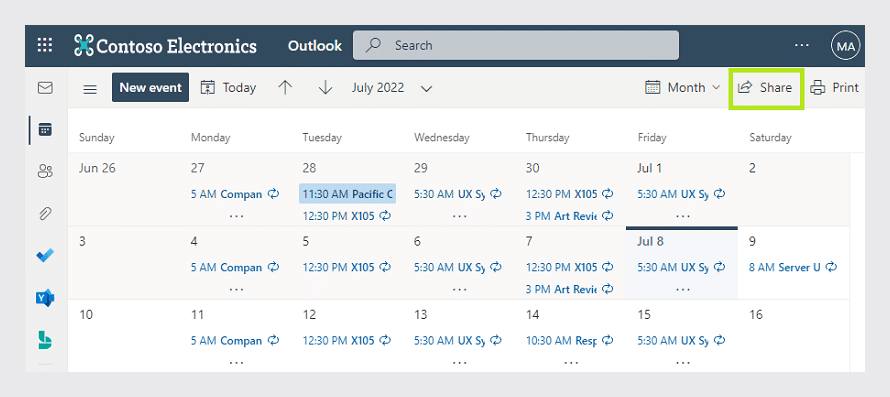Viewport: 890px width, 397px height.
Task: Toggle the hamburger navigation pane
Action: click(x=90, y=89)
